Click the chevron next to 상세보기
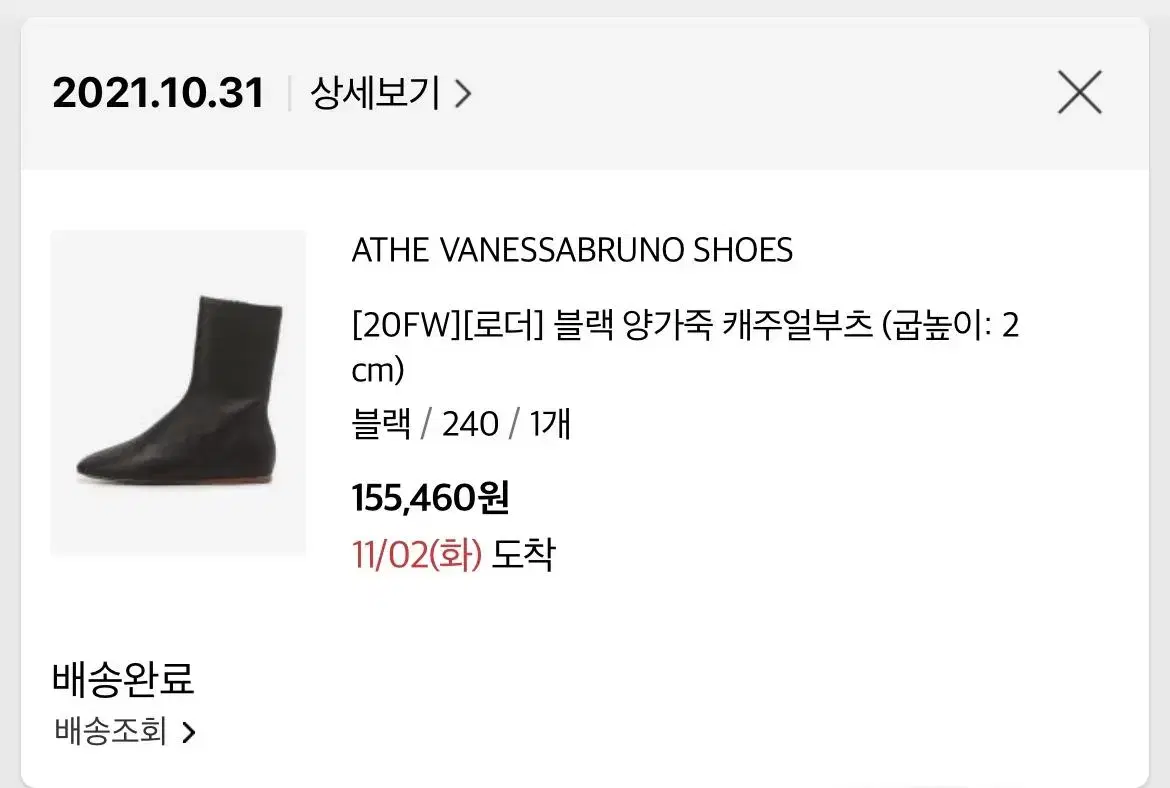Viewport: 1170px width, 788px height. click(x=463, y=94)
